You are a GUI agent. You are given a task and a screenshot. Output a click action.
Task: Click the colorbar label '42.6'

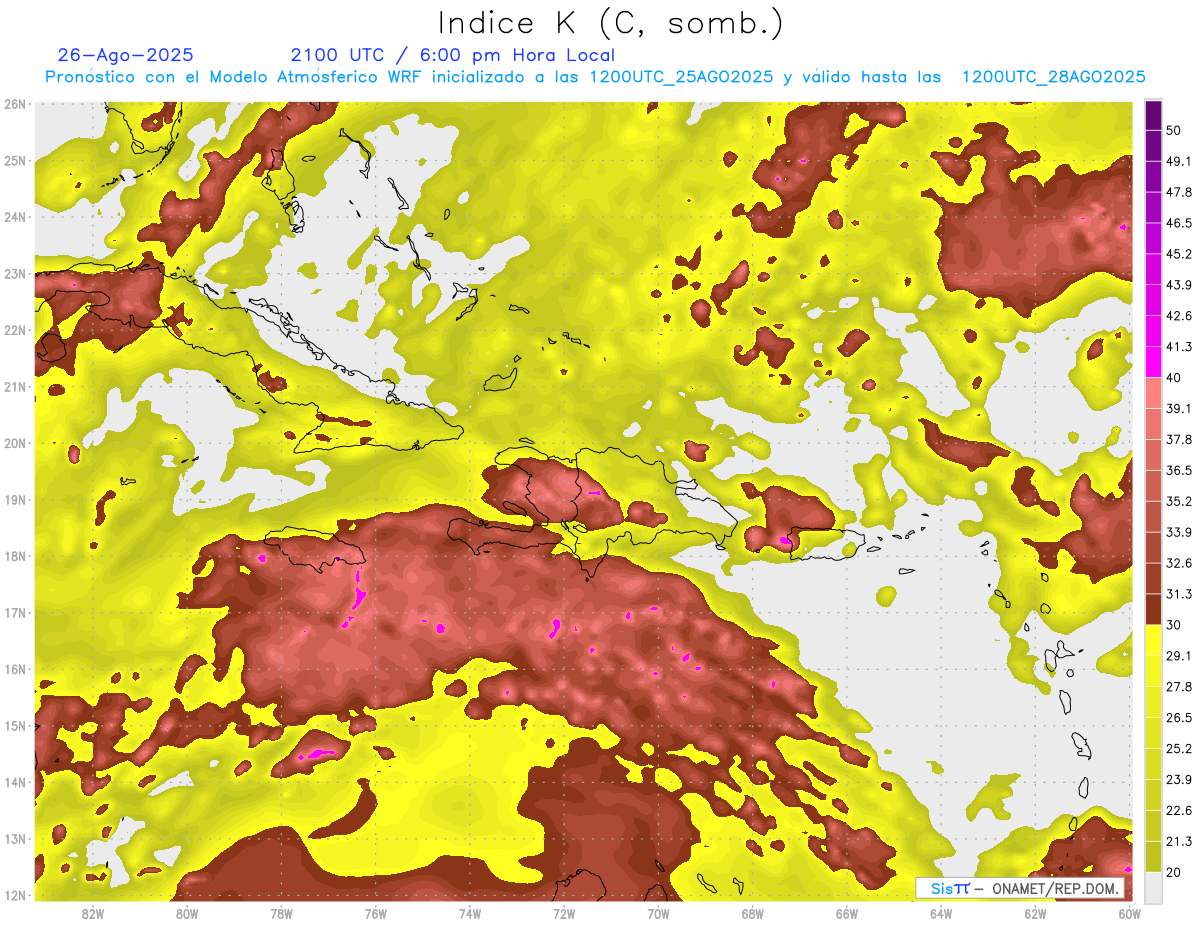click(x=1178, y=316)
